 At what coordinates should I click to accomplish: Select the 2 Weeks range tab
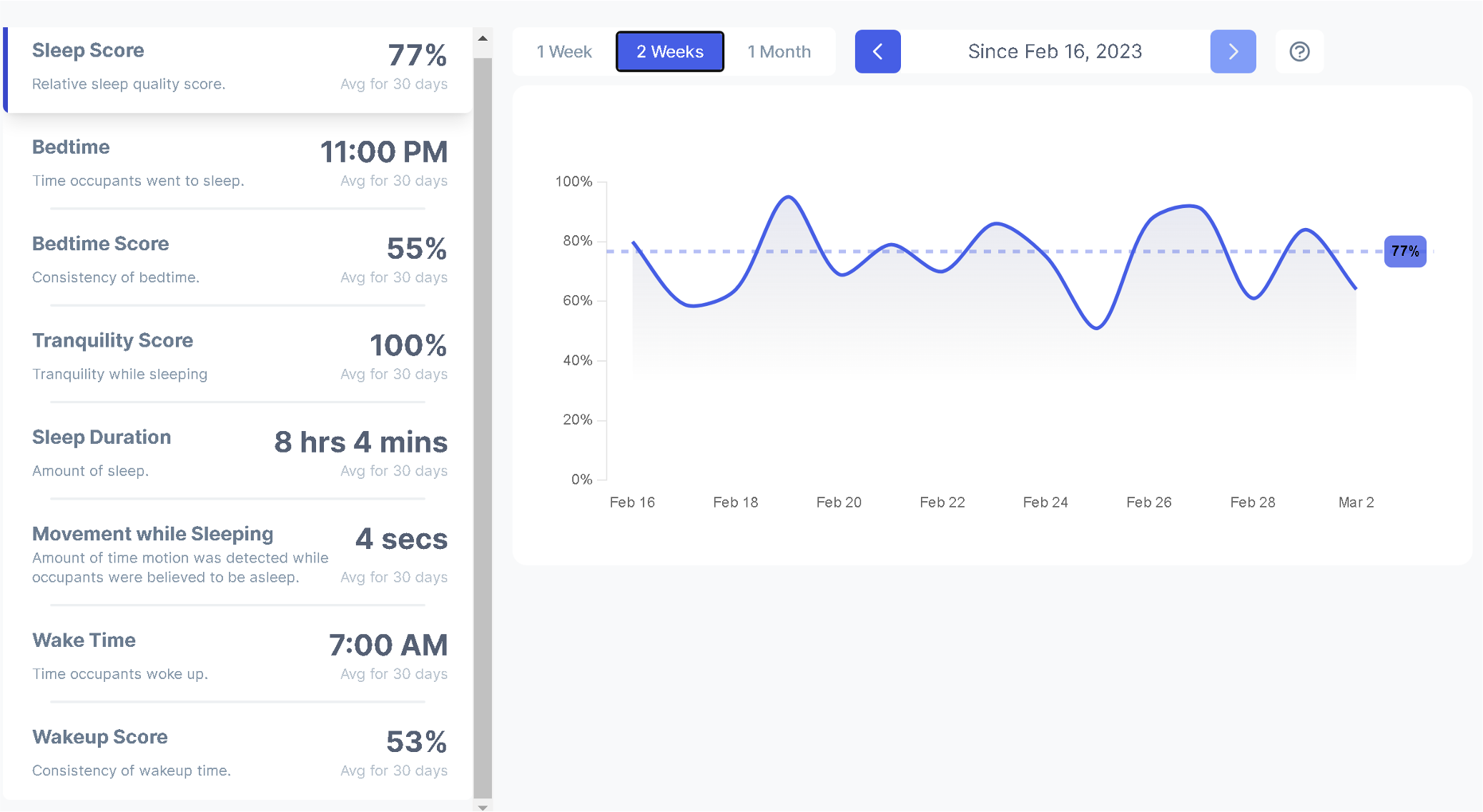click(x=670, y=51)
